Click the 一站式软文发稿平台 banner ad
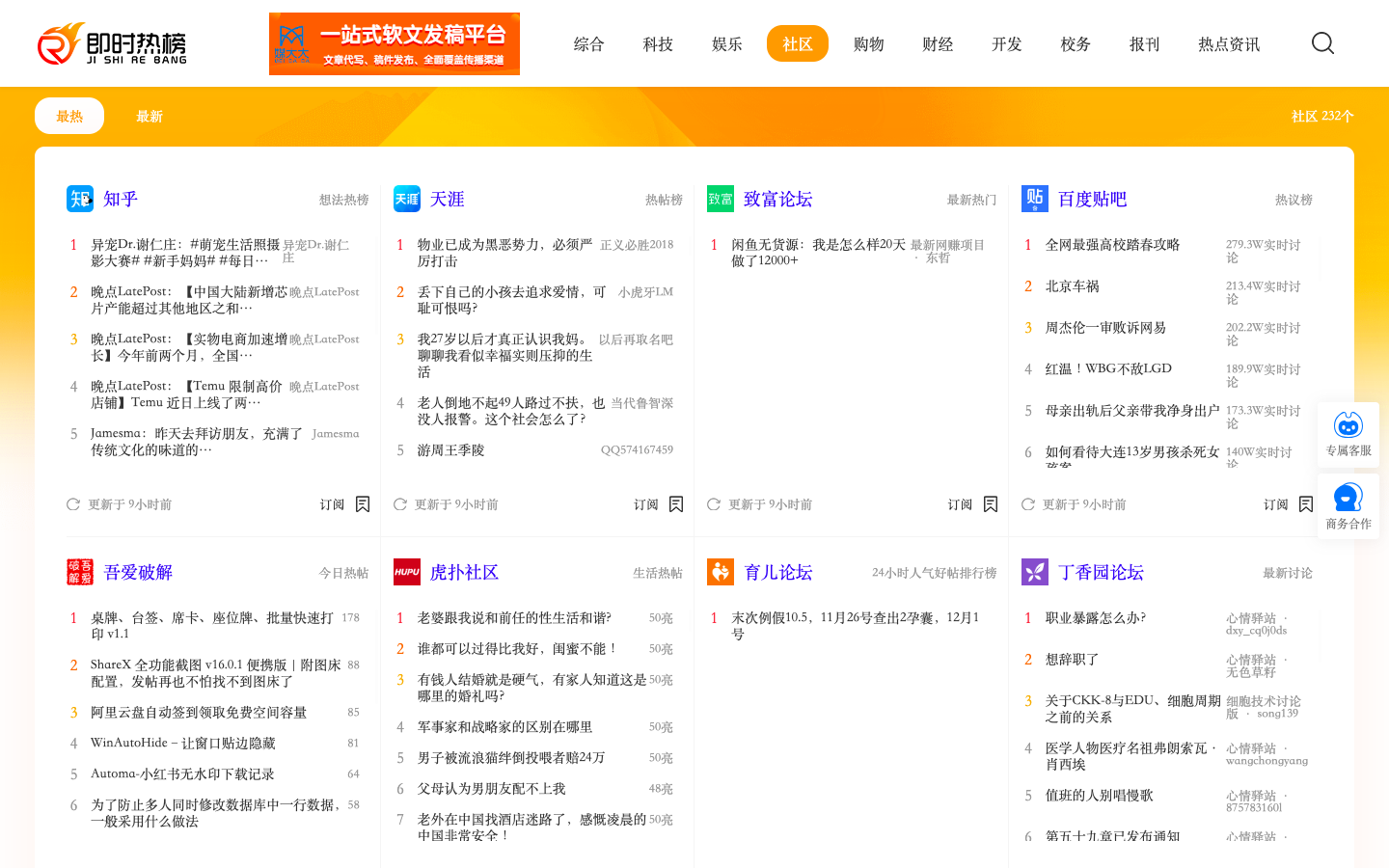Viewport: 1389px width, 868px height. point(395,43)
